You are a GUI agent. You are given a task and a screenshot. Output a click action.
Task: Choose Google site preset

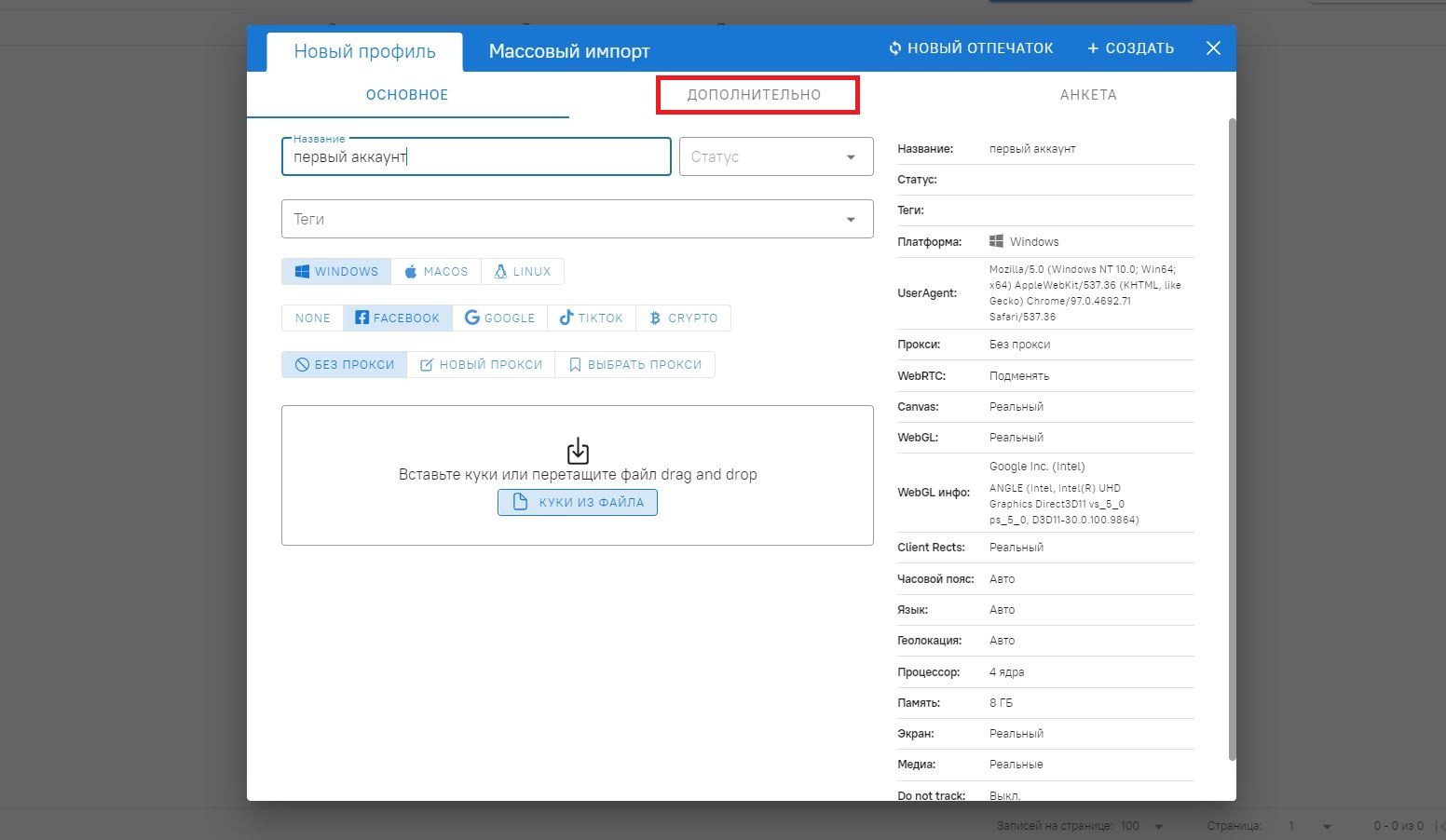(500, 318)
